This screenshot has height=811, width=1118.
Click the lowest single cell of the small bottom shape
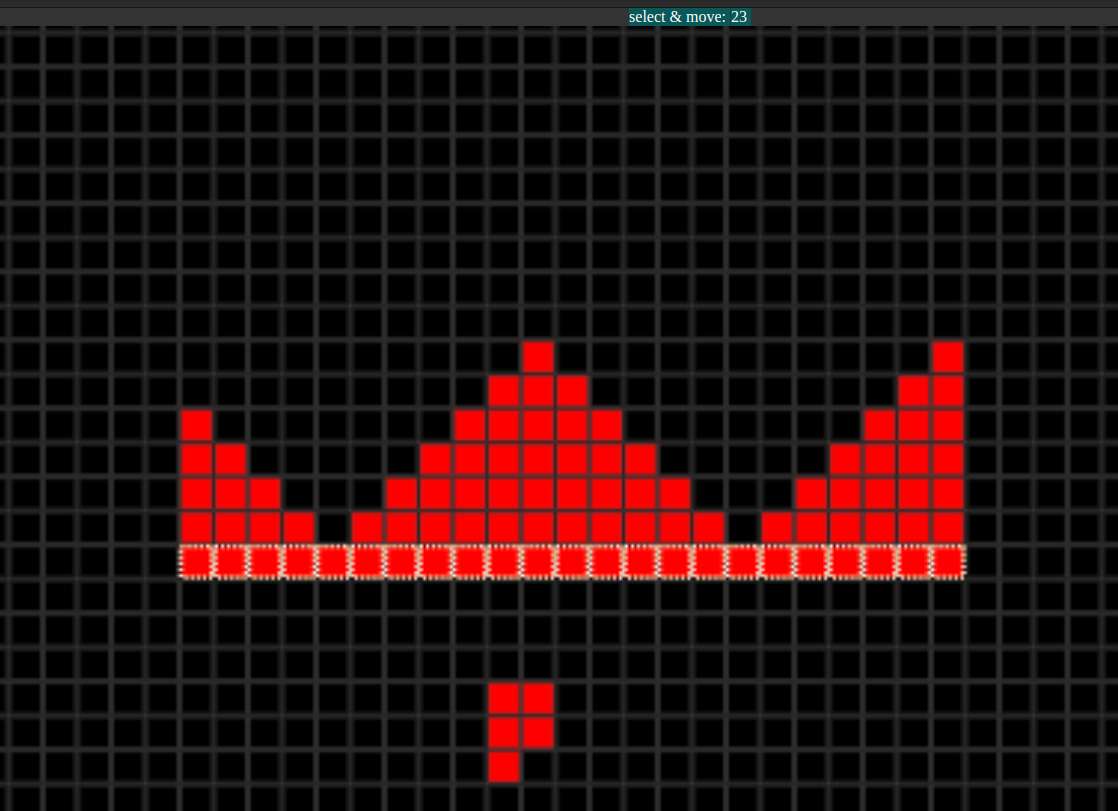[x=504, y=767]
